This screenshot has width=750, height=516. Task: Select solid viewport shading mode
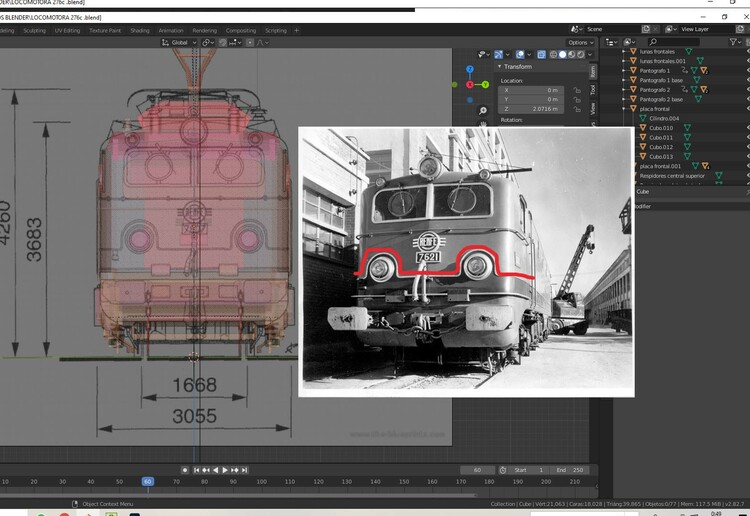coord(562,55)
